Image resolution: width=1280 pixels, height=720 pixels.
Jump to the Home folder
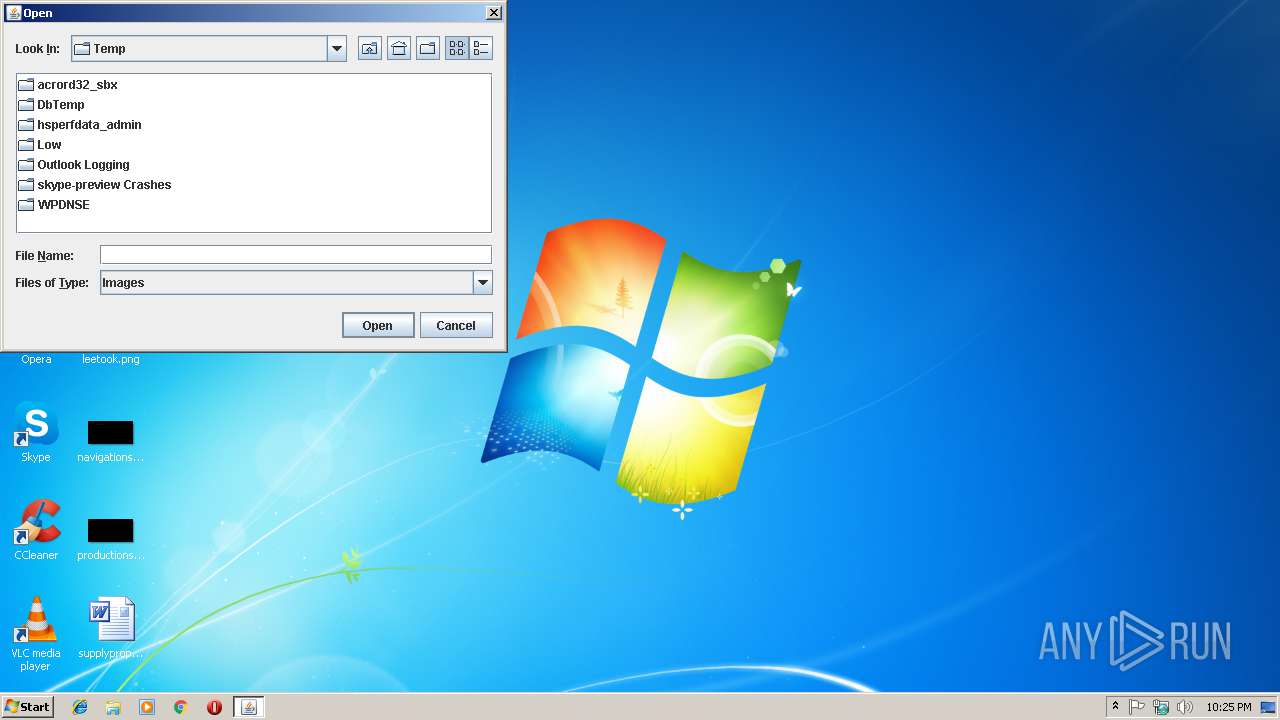pyautogui.click(x=399, y=48)
